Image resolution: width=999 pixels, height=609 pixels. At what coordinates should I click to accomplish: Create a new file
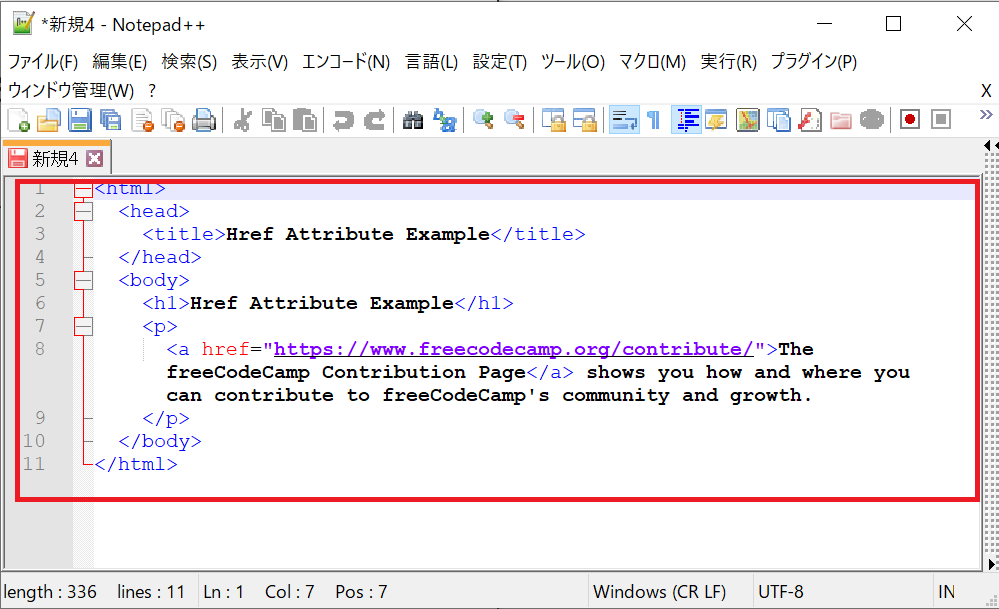pyautogui.click(x=18, y=119)
